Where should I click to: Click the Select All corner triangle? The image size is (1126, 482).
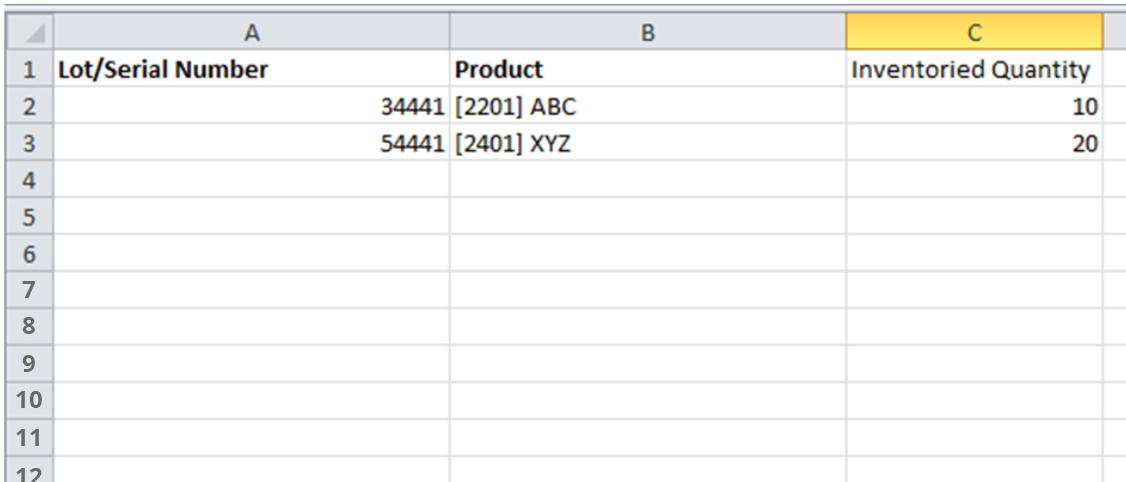click(x=28, y=33)
